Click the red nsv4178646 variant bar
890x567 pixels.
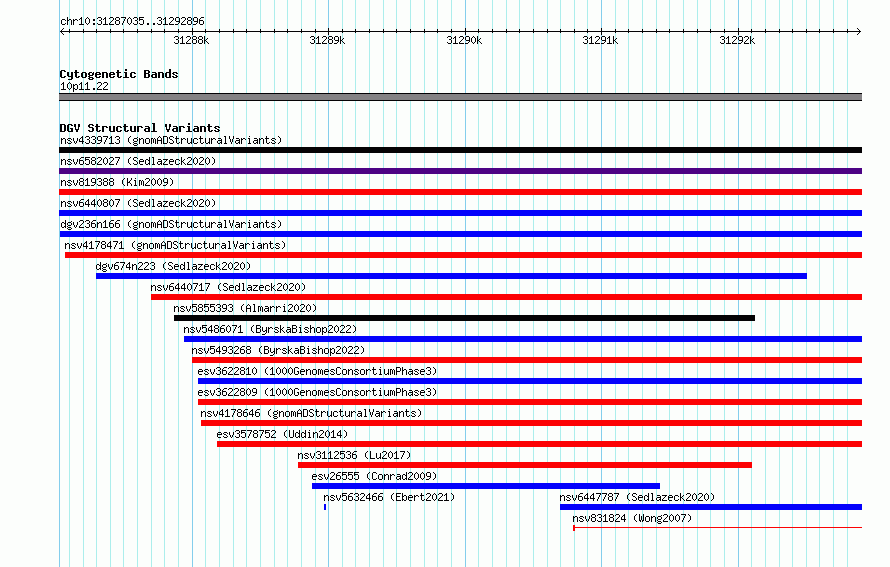click(x=531, y=423)
